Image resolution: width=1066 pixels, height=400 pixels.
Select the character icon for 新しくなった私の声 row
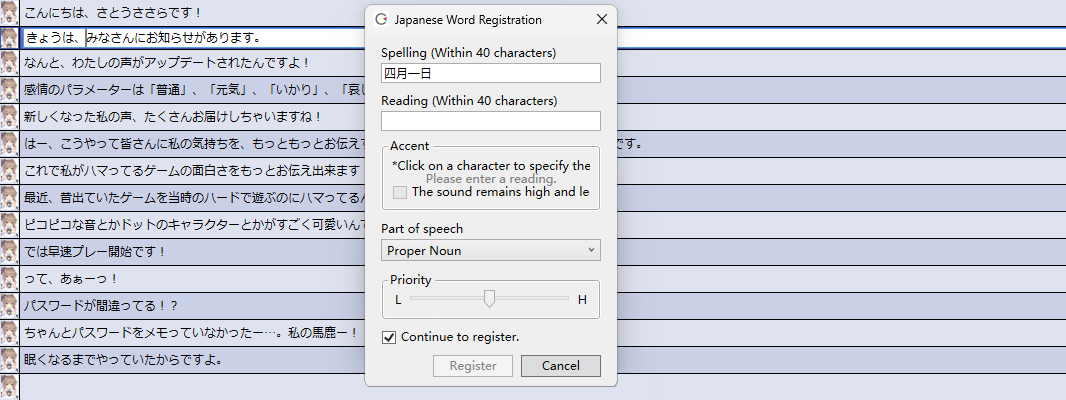[9, 116]
